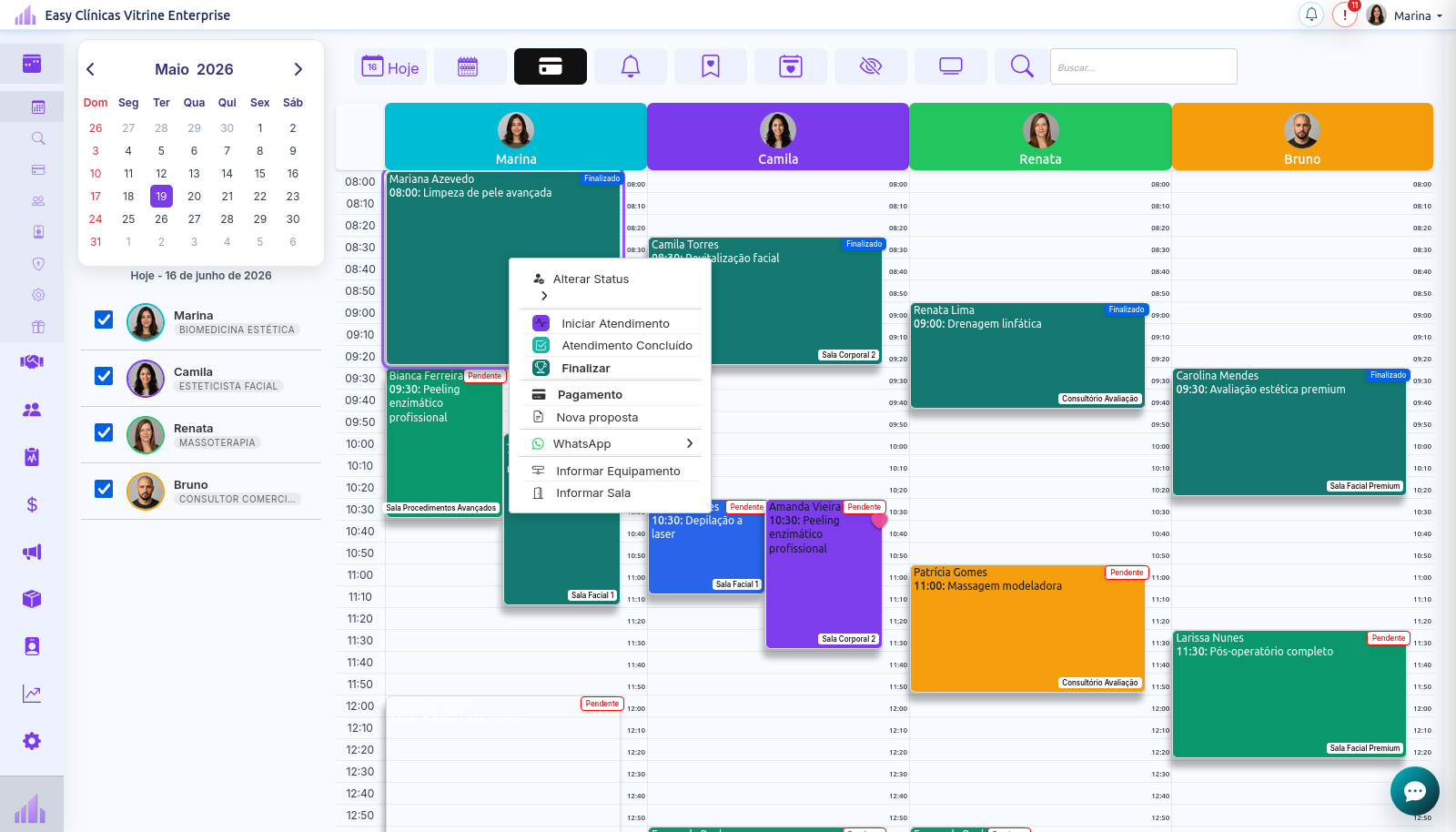1456x832 pixels.
Task: Click the calendar grid view toolbar button
Action: [470, 66]
